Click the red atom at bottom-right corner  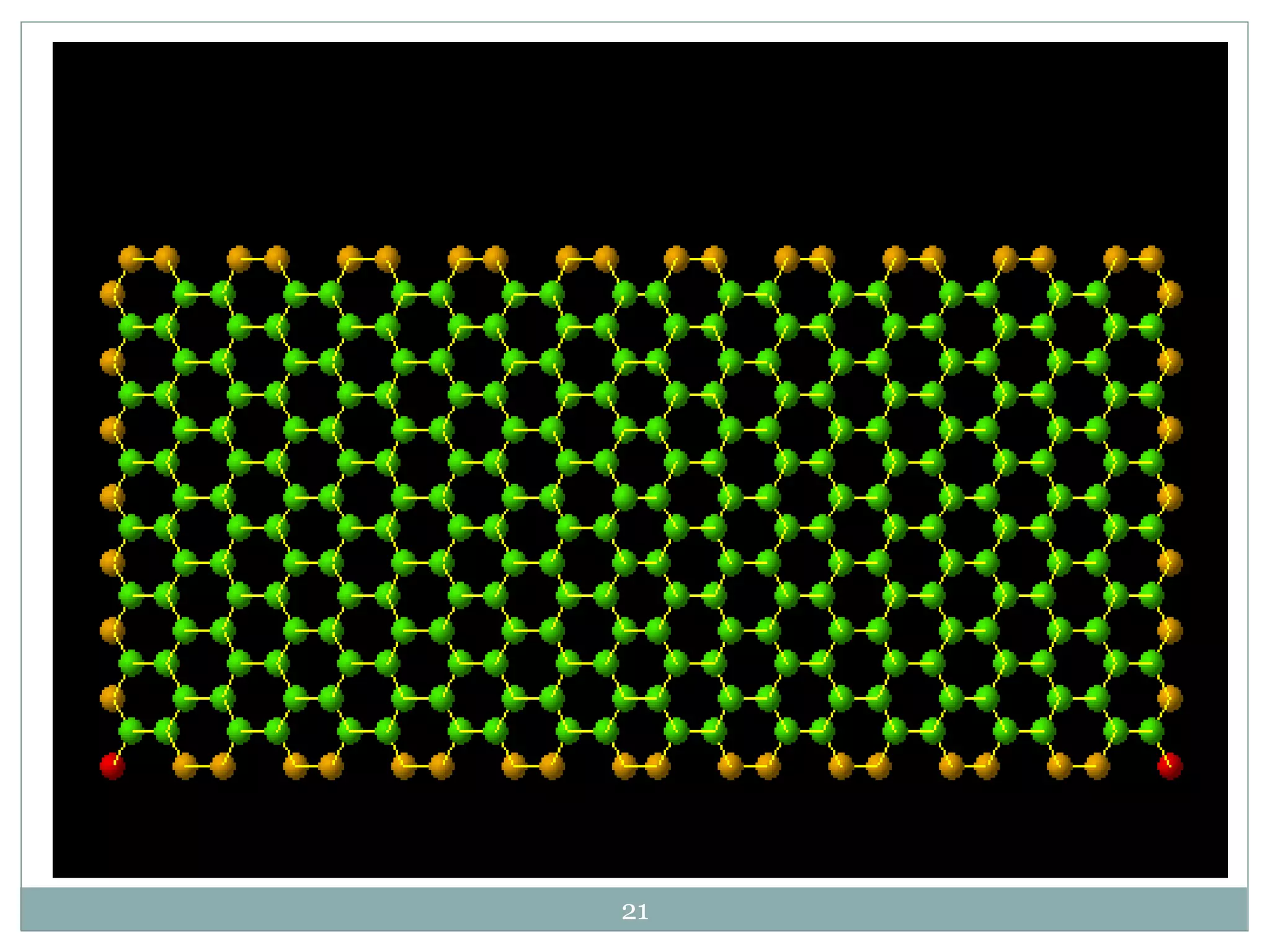tap(1170, 766)
